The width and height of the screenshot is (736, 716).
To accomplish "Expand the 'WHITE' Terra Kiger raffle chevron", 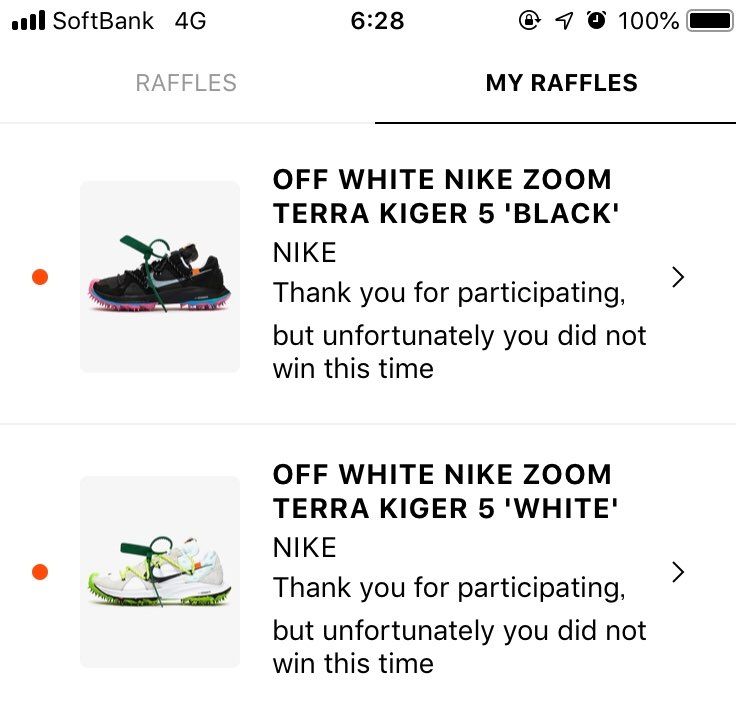I will click(x=678, y=572).
